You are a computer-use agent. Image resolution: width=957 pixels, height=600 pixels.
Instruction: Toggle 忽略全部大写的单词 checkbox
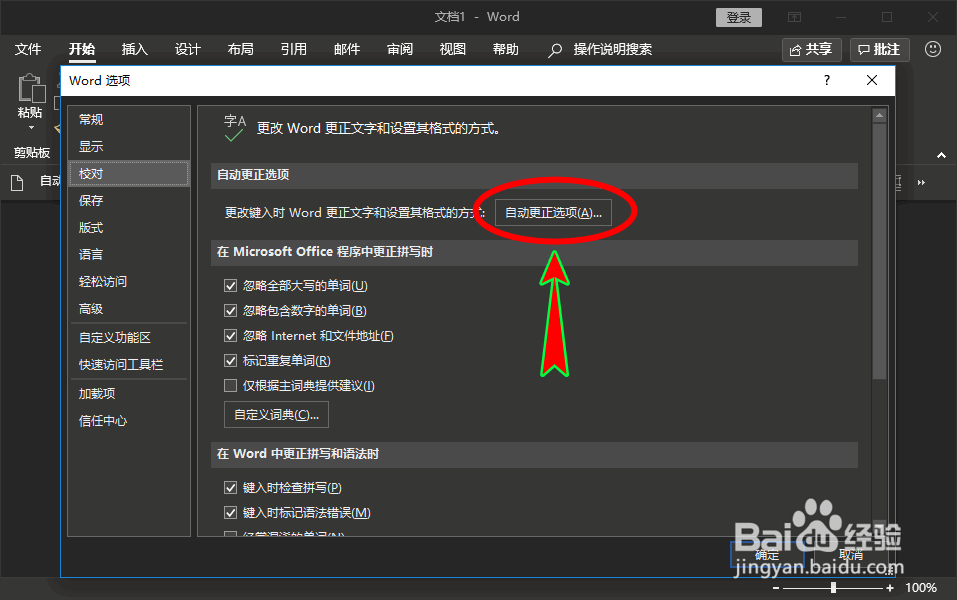[231, 286]
